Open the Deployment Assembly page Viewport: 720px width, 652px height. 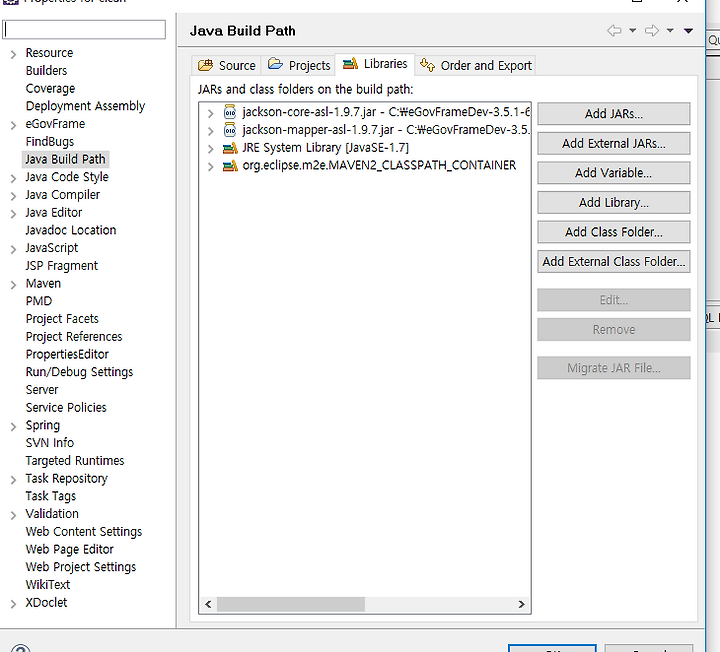pyautogui.click(x=85, y=106)
